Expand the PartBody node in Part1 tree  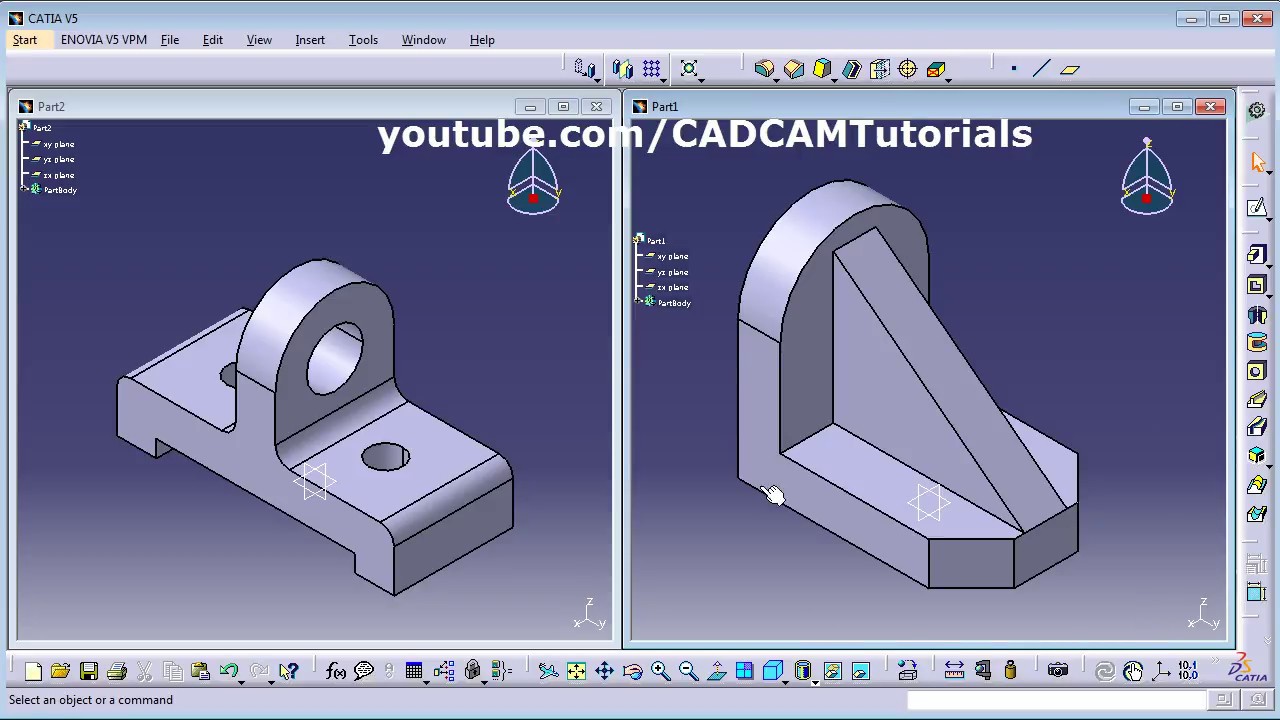click(x=638, y=302)
